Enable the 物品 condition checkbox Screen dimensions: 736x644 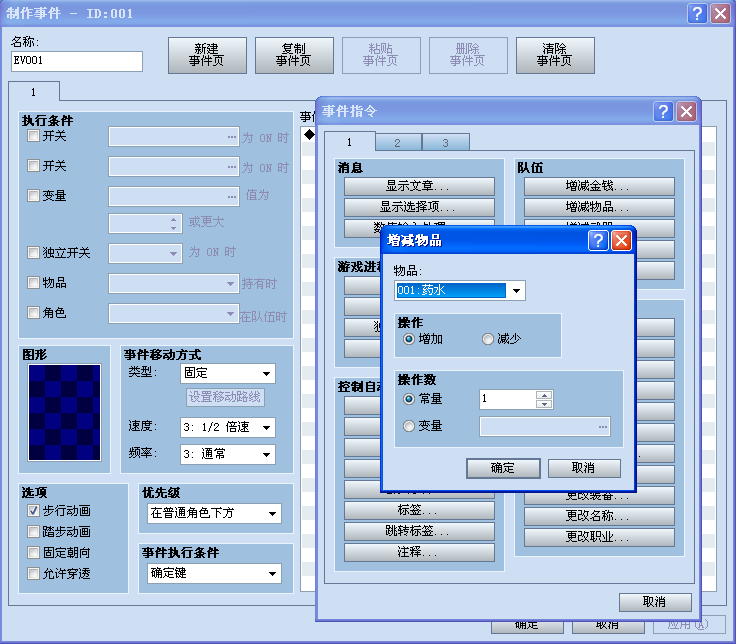[x=33, y=283]
